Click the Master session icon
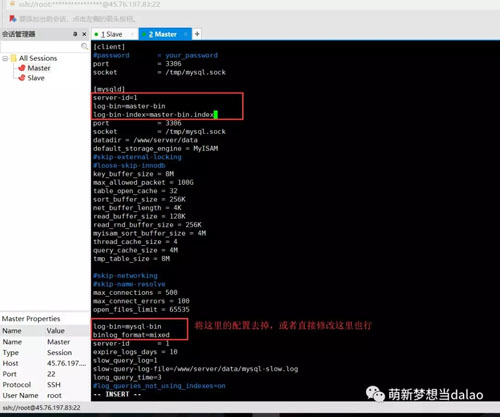Image resolution: width=500 pixels, height=417 pixels. [x=22, y=68]
